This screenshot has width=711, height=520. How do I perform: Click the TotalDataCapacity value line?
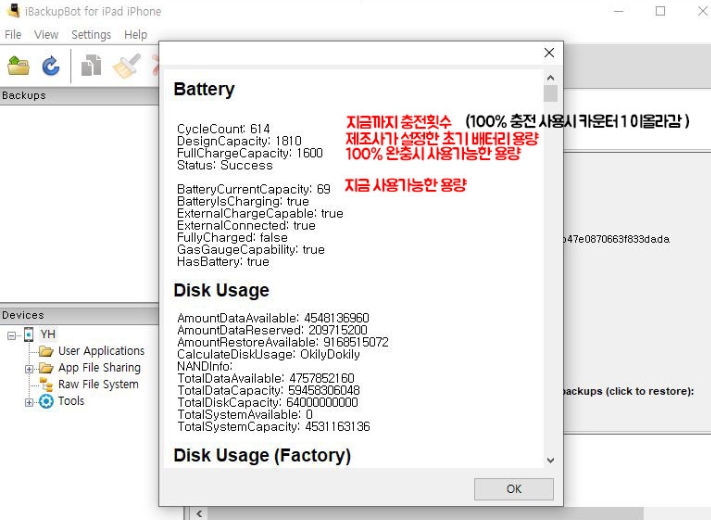coord(268,390)
